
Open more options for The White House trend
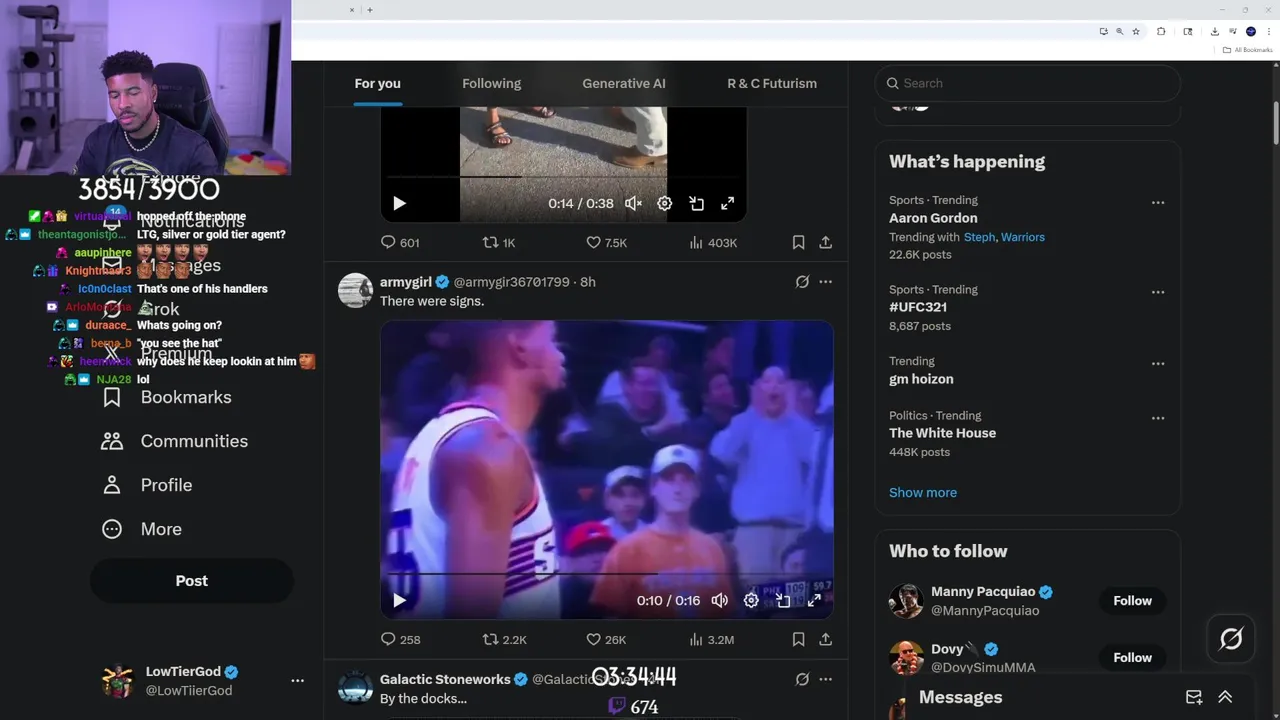(1158, 418)
